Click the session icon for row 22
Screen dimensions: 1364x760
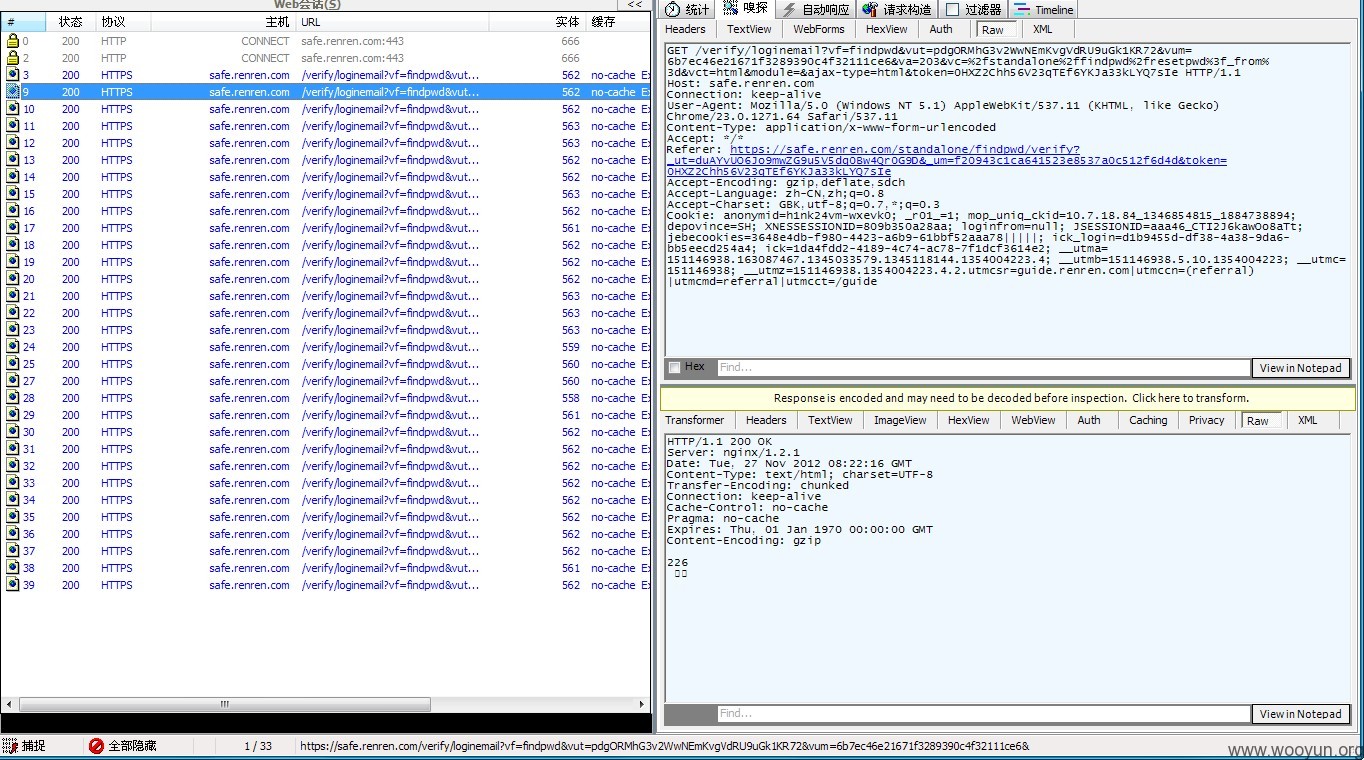[x=13, y=313]
